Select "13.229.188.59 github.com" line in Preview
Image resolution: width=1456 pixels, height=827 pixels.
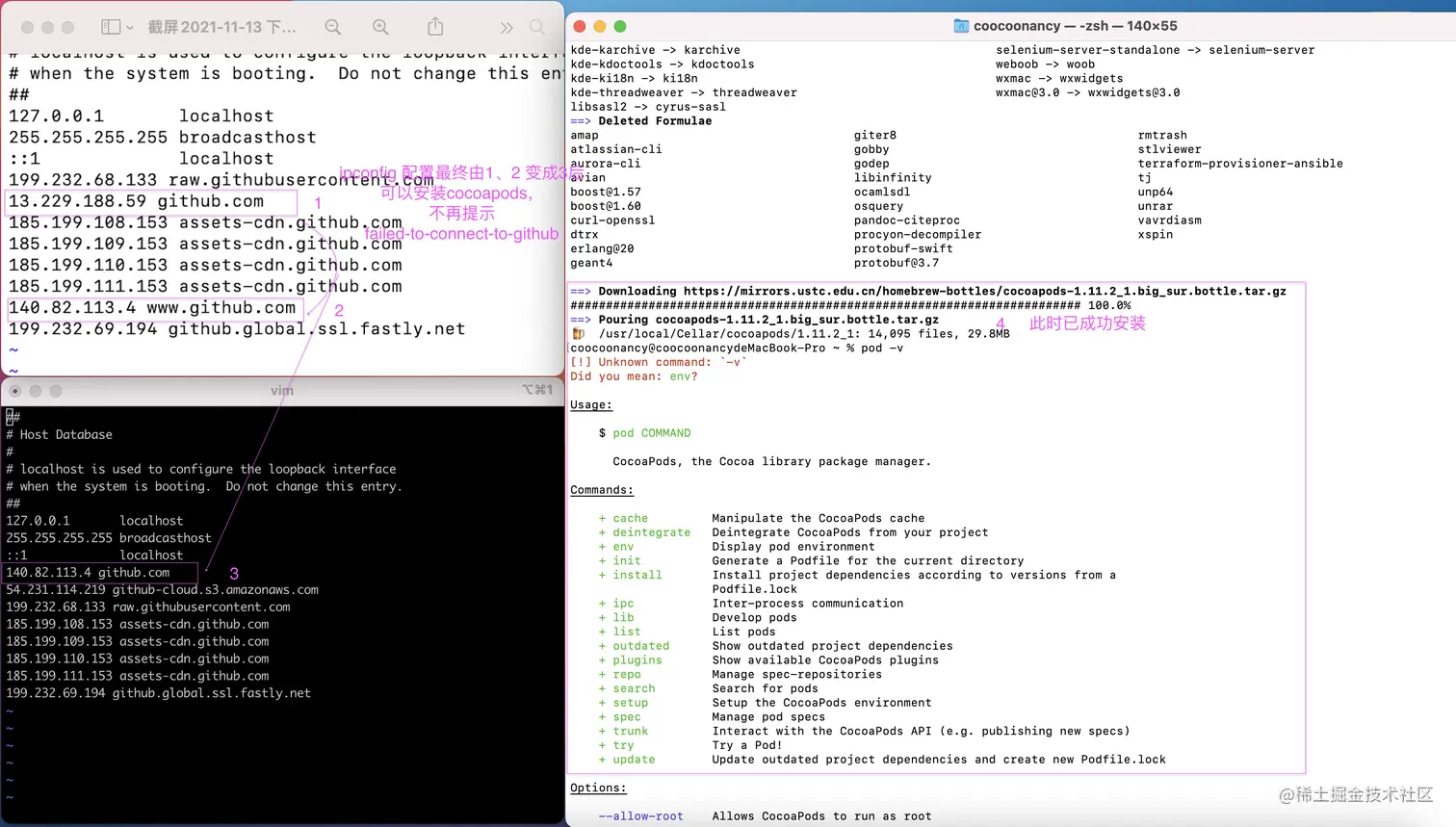click(136, 201)
